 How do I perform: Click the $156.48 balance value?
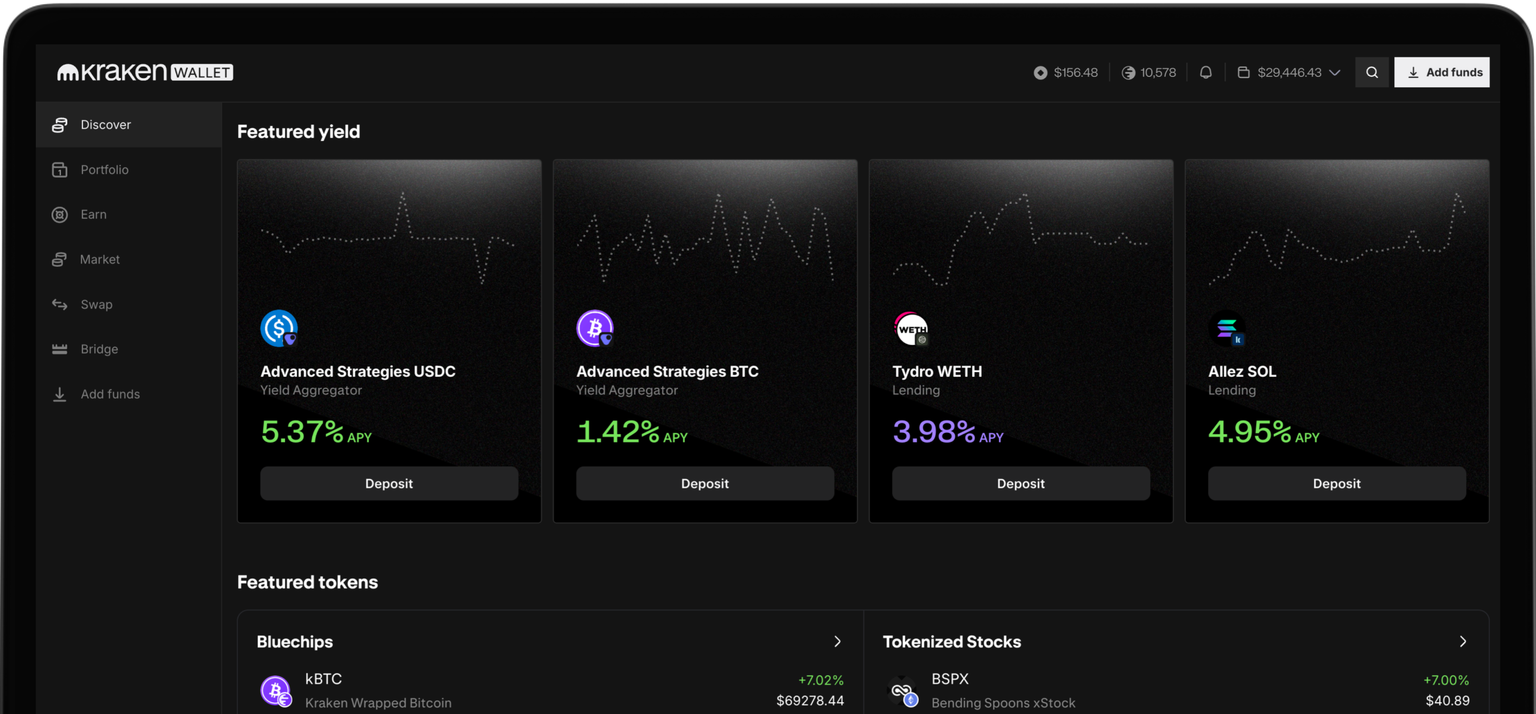pos(1076,73)
